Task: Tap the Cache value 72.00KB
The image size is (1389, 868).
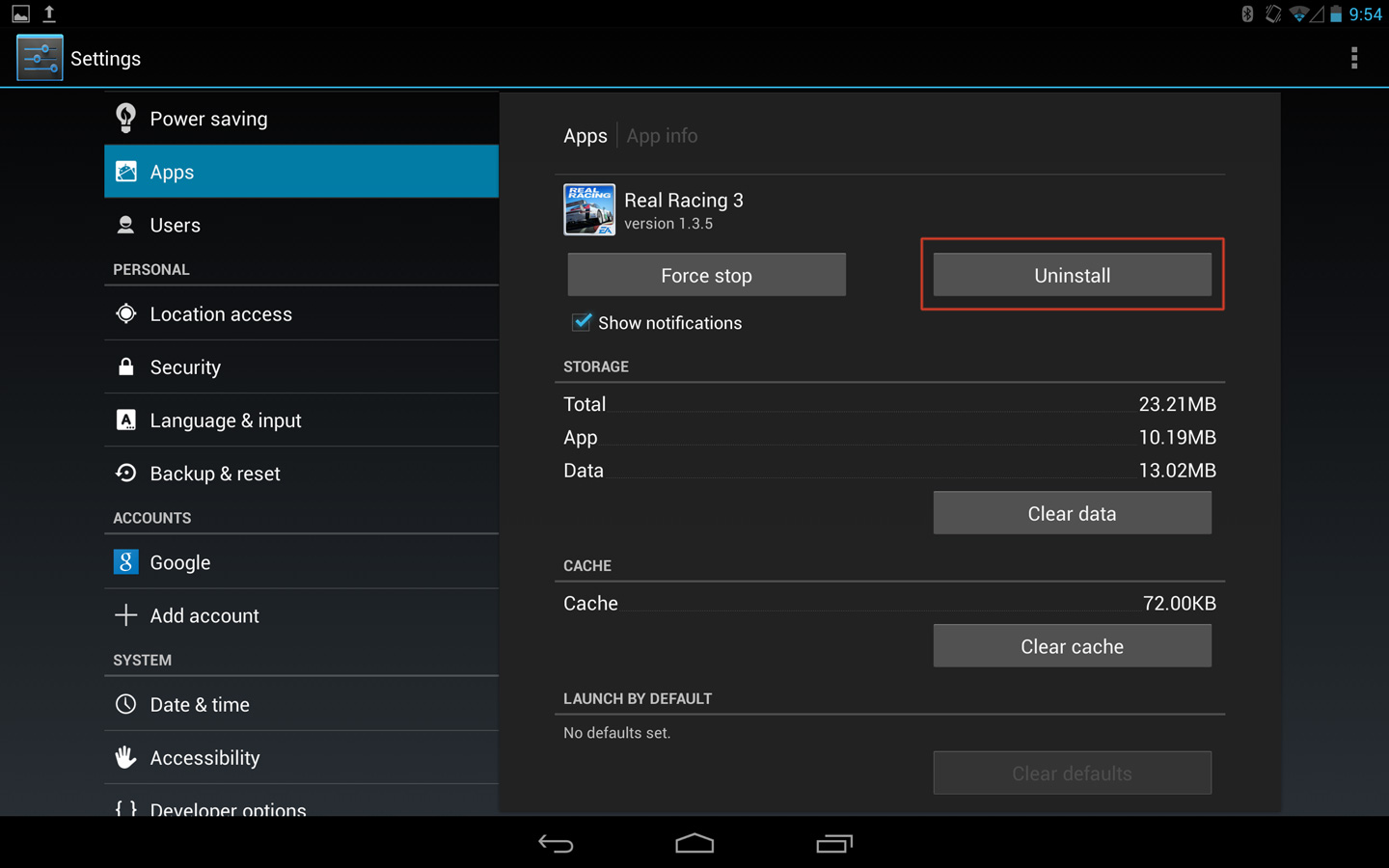Action: [1180, 603]
